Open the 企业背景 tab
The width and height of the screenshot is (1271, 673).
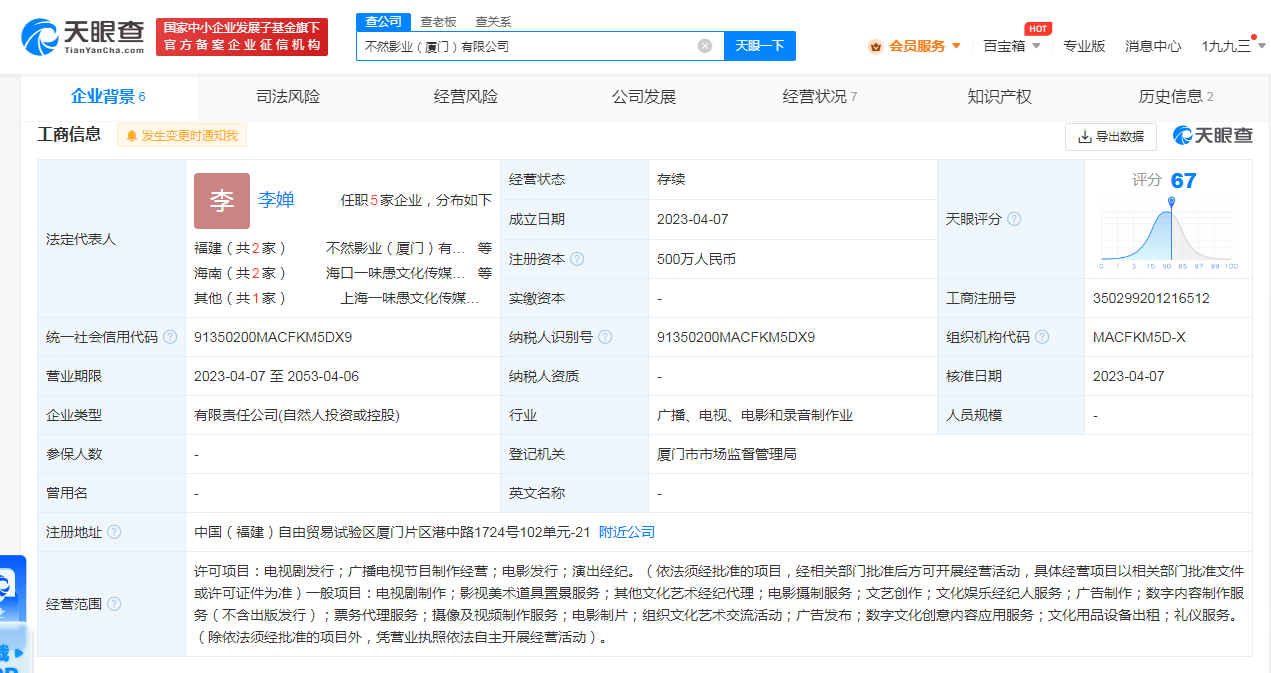108,97
